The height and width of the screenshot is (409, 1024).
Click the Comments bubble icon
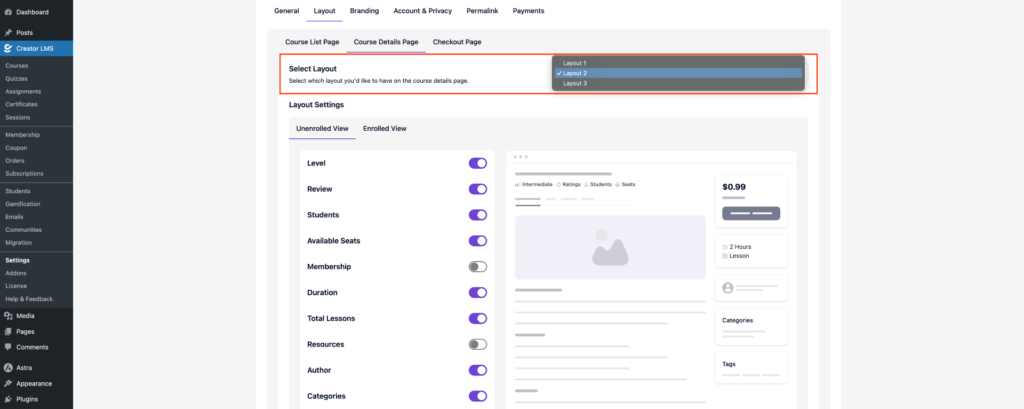coord(8,347)
